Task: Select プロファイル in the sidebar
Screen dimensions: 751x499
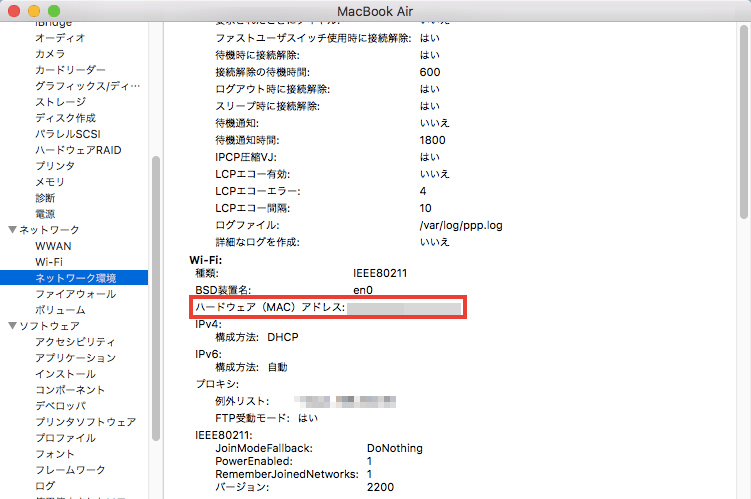Action: 65,438
